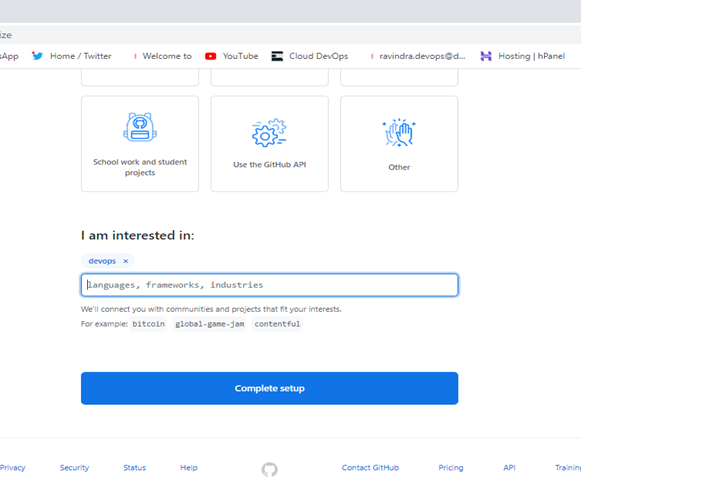
Task: Pick the contentful example topic
Action: point(277,324)
